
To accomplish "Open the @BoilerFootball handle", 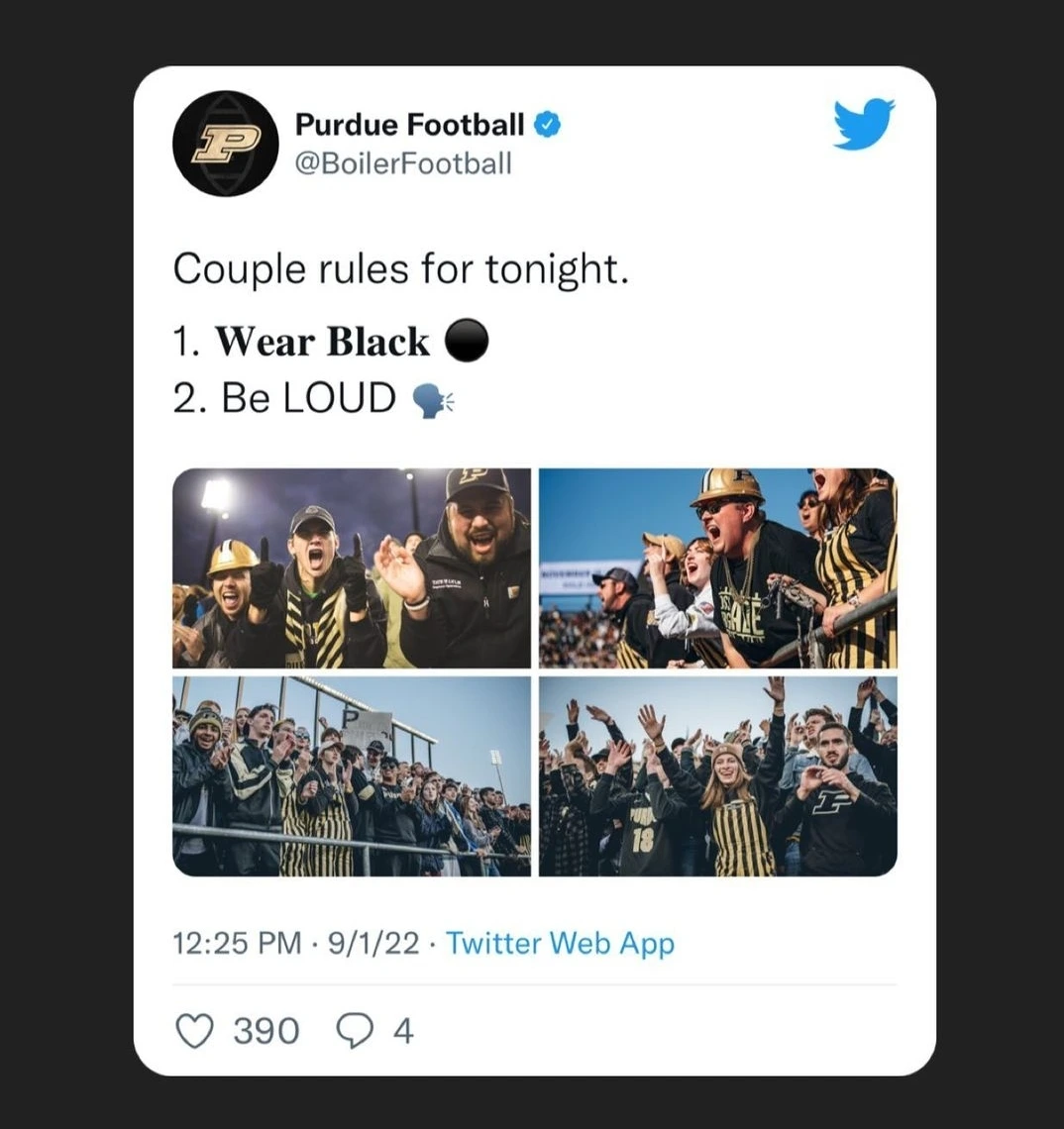I will (x=403, y=163).
